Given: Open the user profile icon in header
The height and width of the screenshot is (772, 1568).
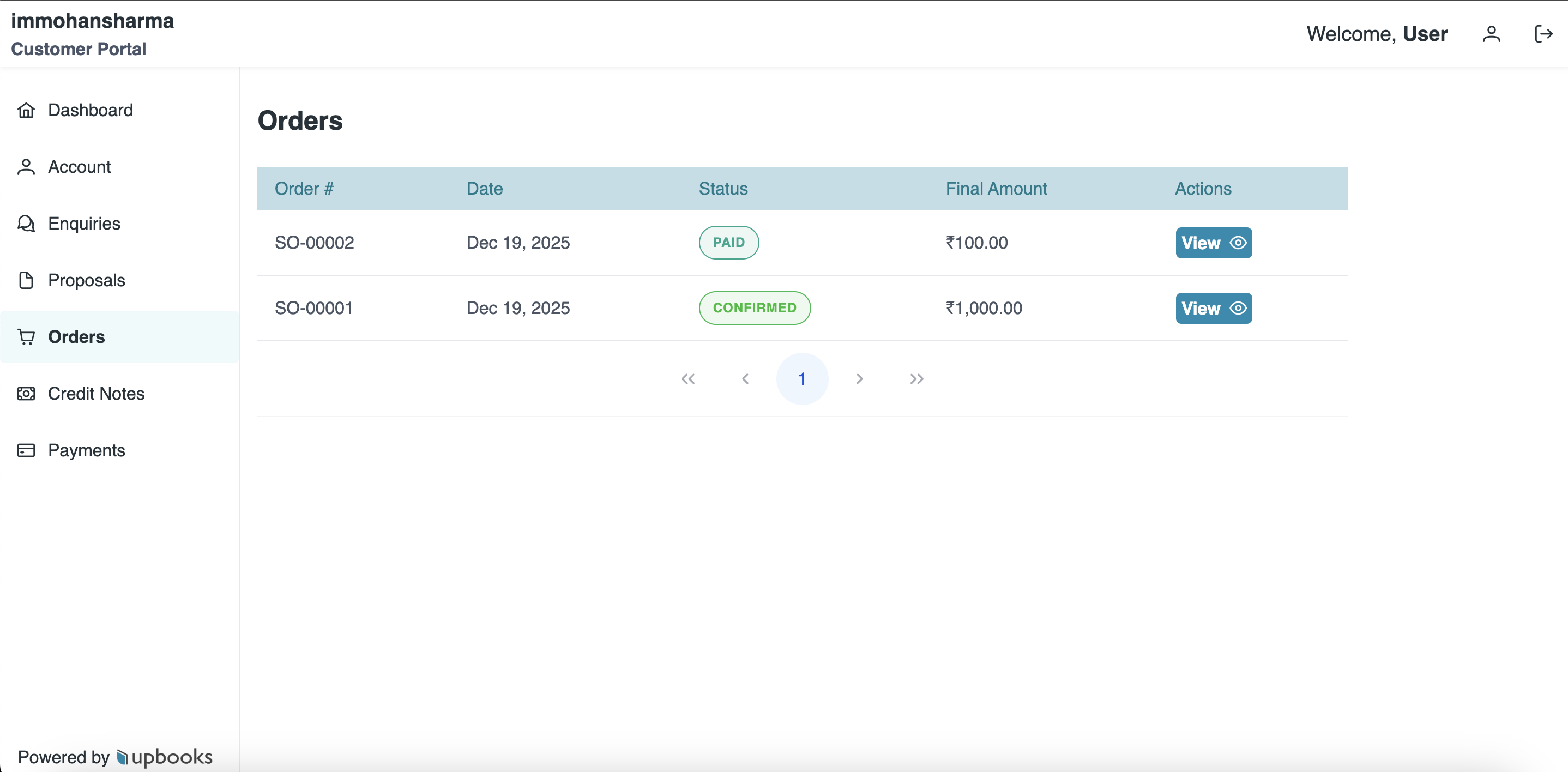Looking at the screenshot, I should click(x=1491, y=34).
